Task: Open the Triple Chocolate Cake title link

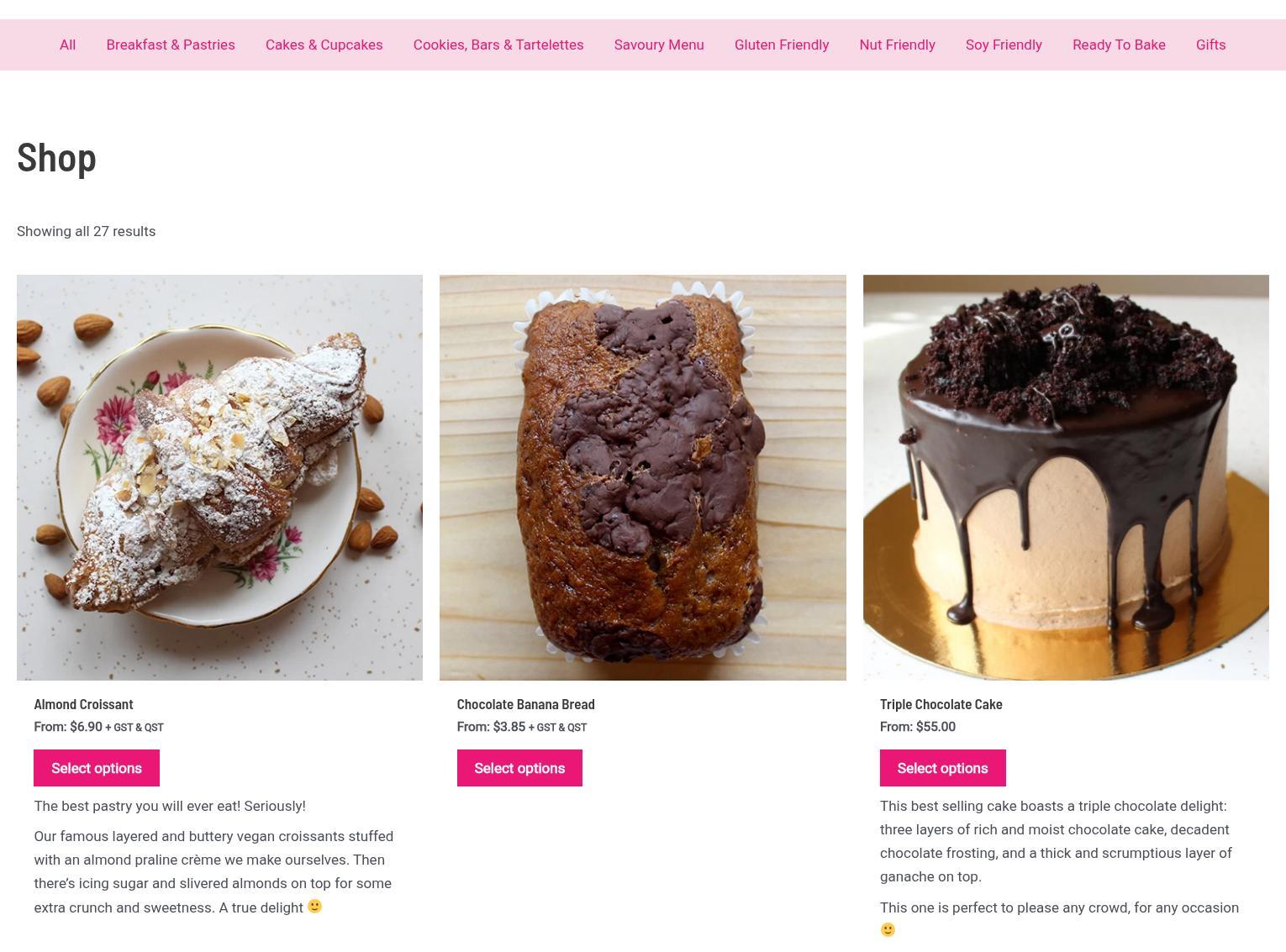Action: [x=941, y=704]
